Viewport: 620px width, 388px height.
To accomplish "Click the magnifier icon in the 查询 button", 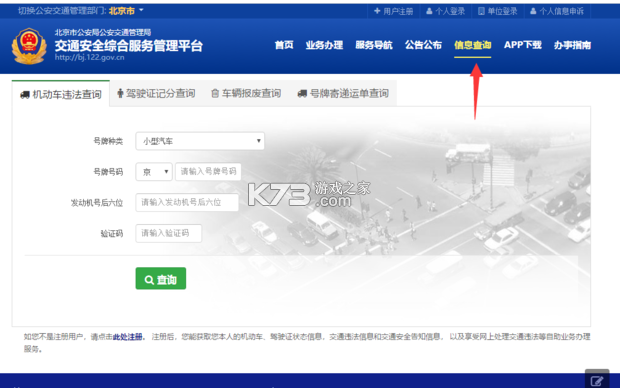I will tap(149, 280).
